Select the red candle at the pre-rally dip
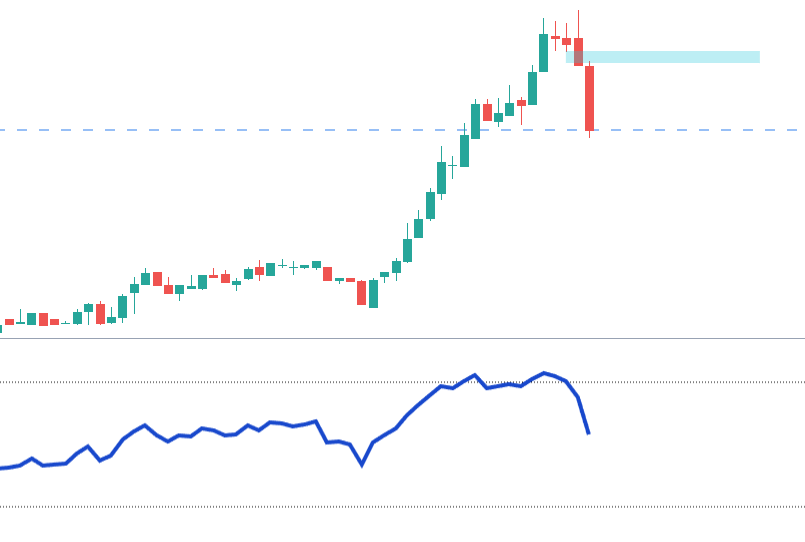Image resolution: width=805 pixels, height=542 pixels. (x=361, y=292)
